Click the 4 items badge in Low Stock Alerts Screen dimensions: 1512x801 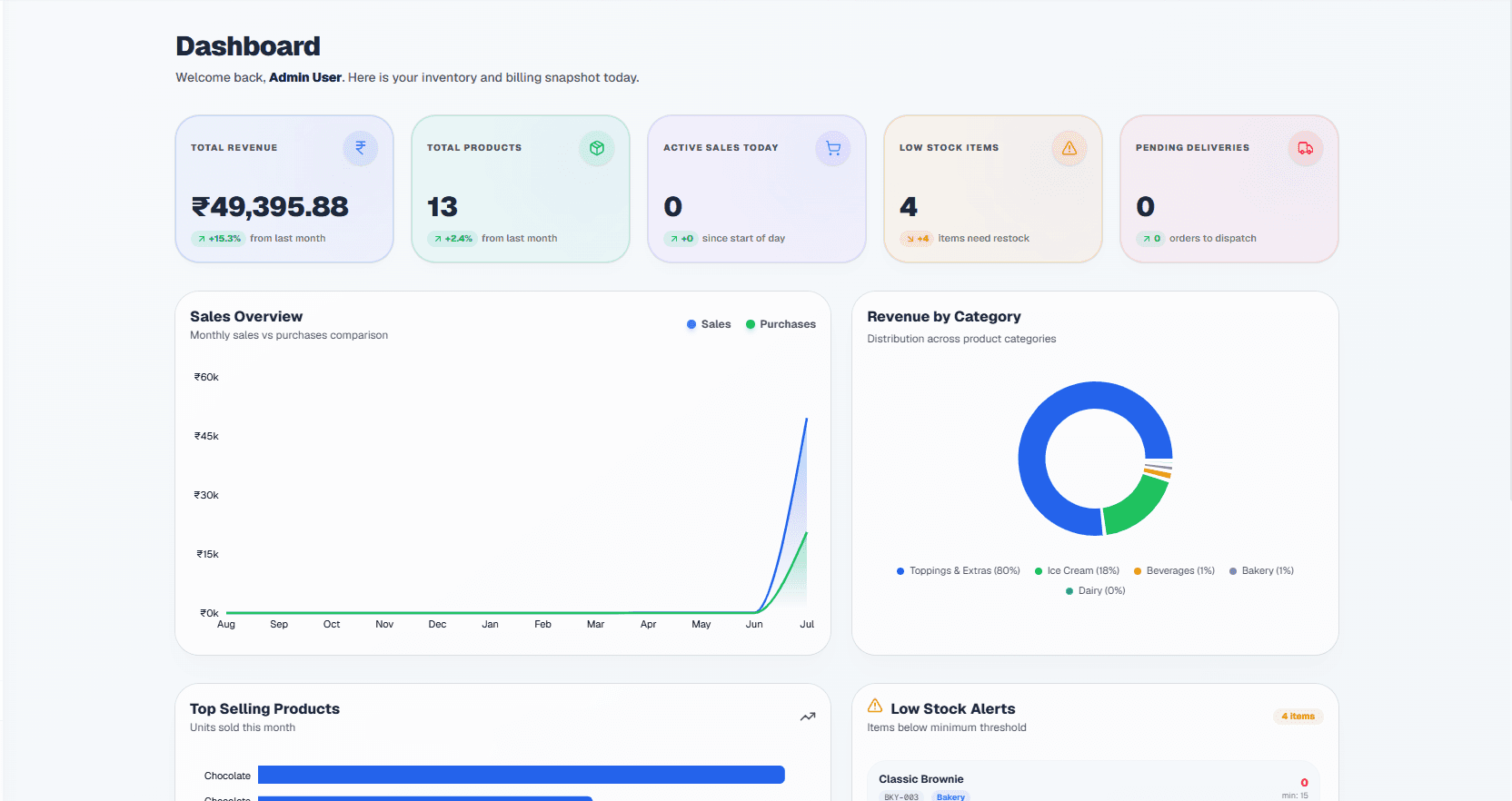[1298, 717]
